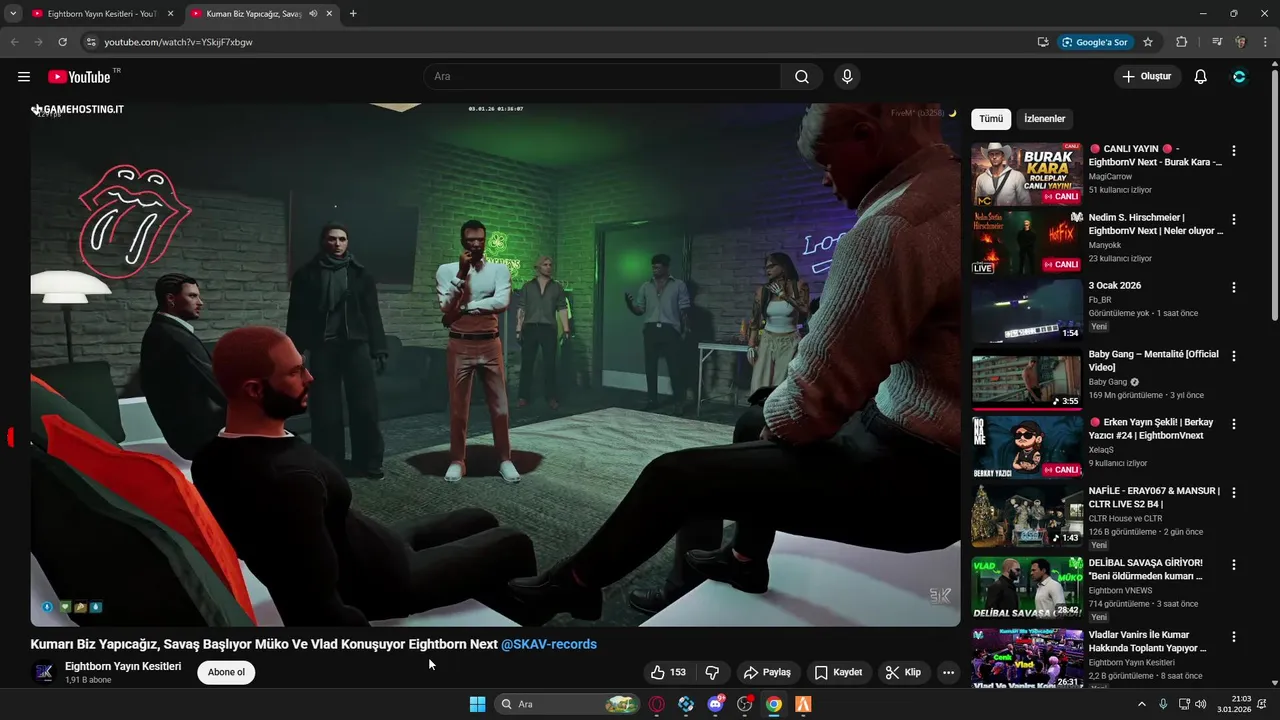Open options menu for CANLI YAYIN Burak Kara
Screen dimensions: 1280x720
(1234, 151)
